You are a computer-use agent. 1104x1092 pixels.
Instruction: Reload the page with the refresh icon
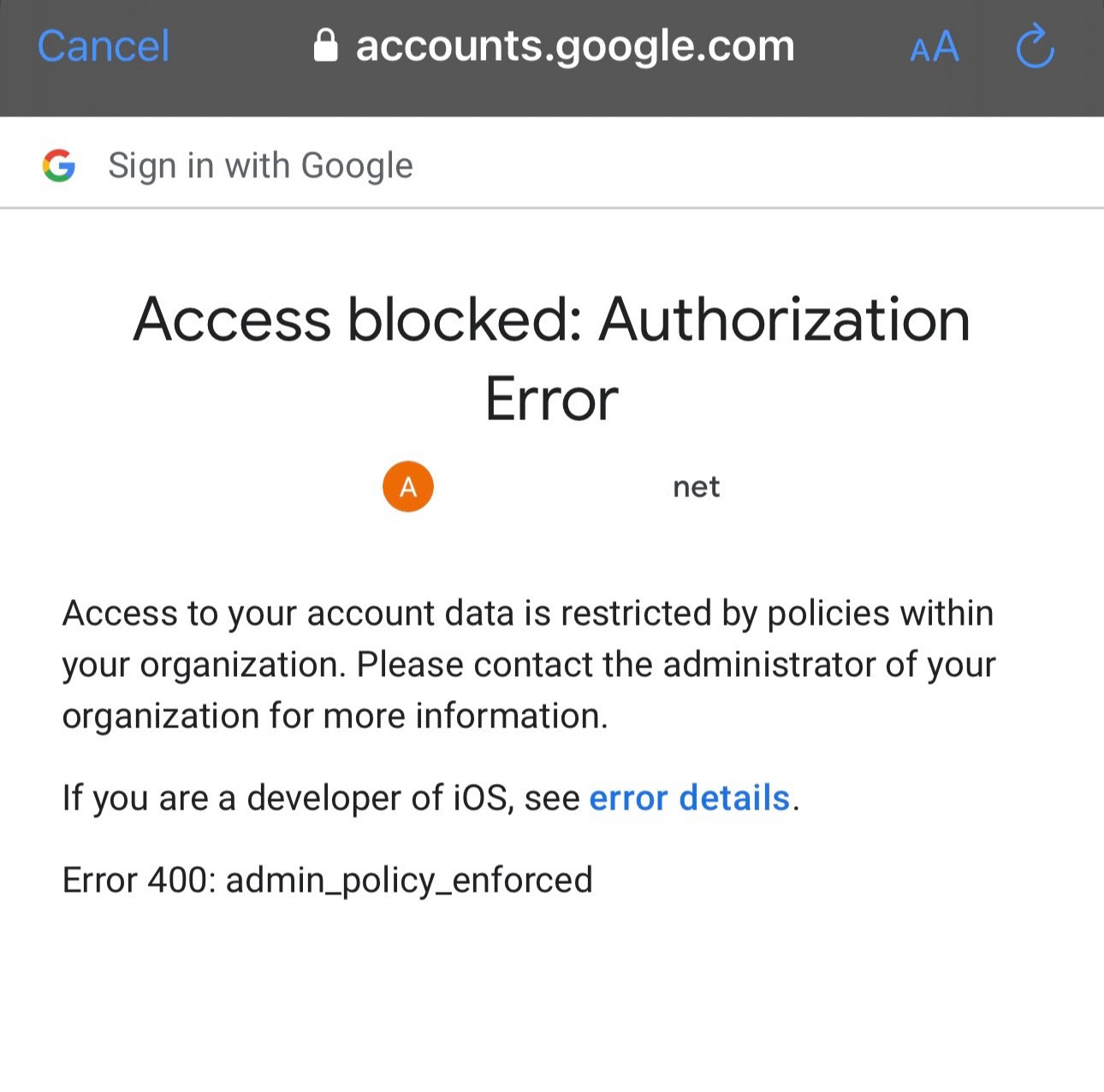(1035, 46)
